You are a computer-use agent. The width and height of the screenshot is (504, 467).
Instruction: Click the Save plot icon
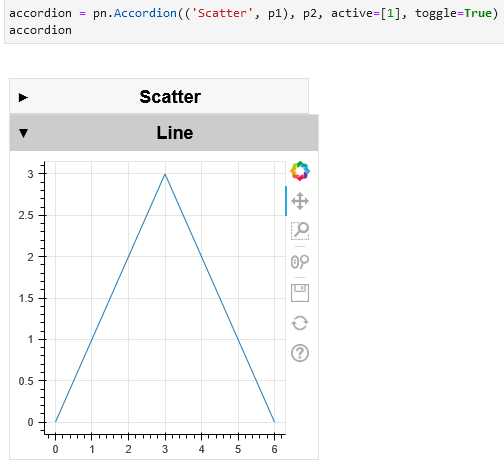click(x=300, y=293)
